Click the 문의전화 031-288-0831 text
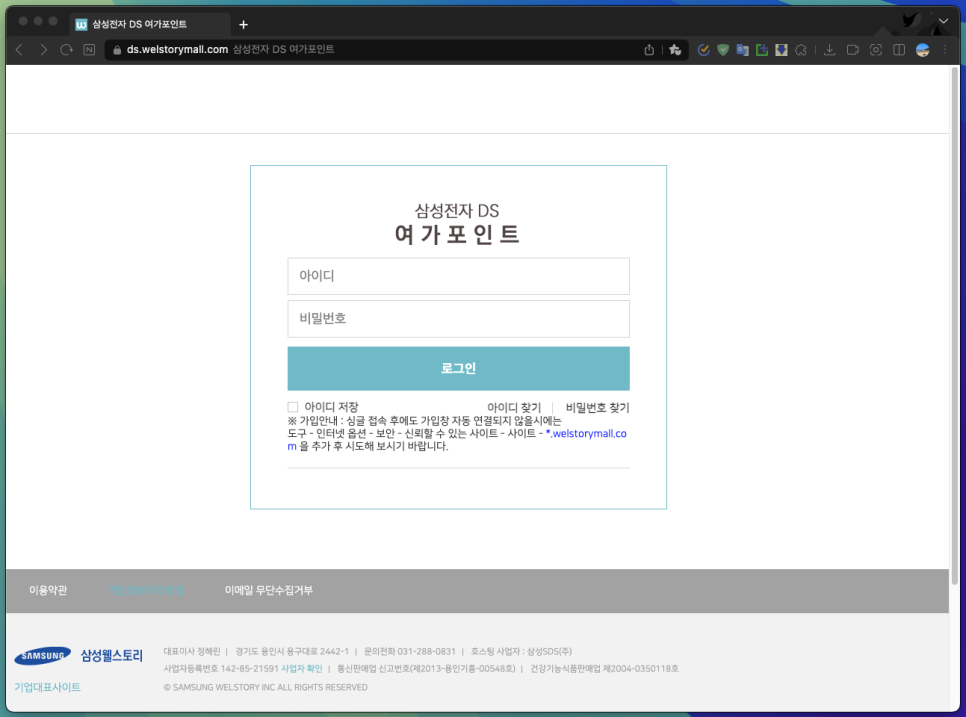The width and height of the screenshot is (966, 717). point(410,651)
